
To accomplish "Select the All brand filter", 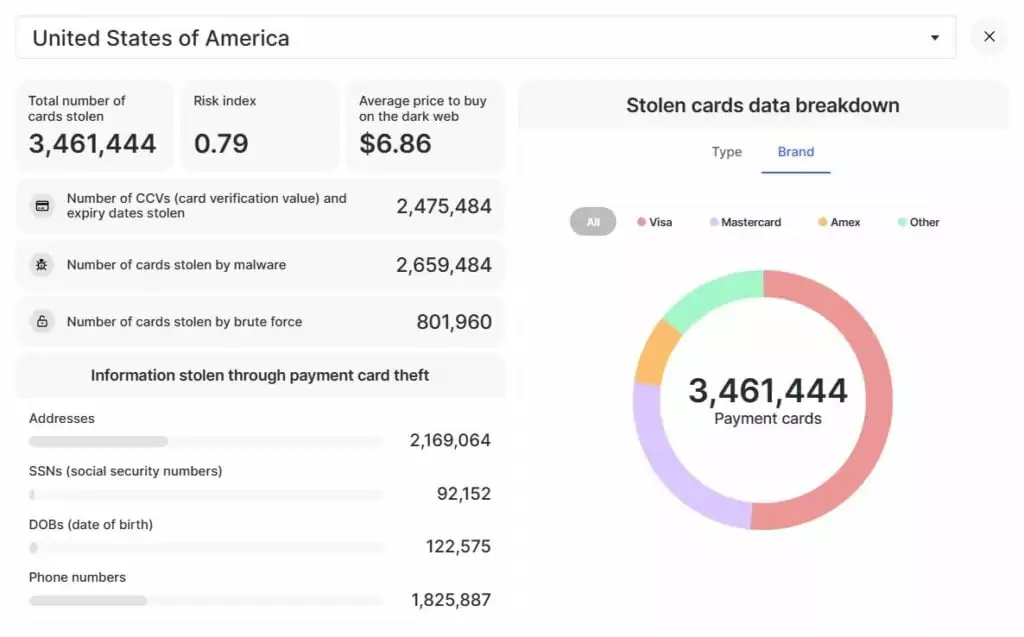I will click(x=592, y=222).
